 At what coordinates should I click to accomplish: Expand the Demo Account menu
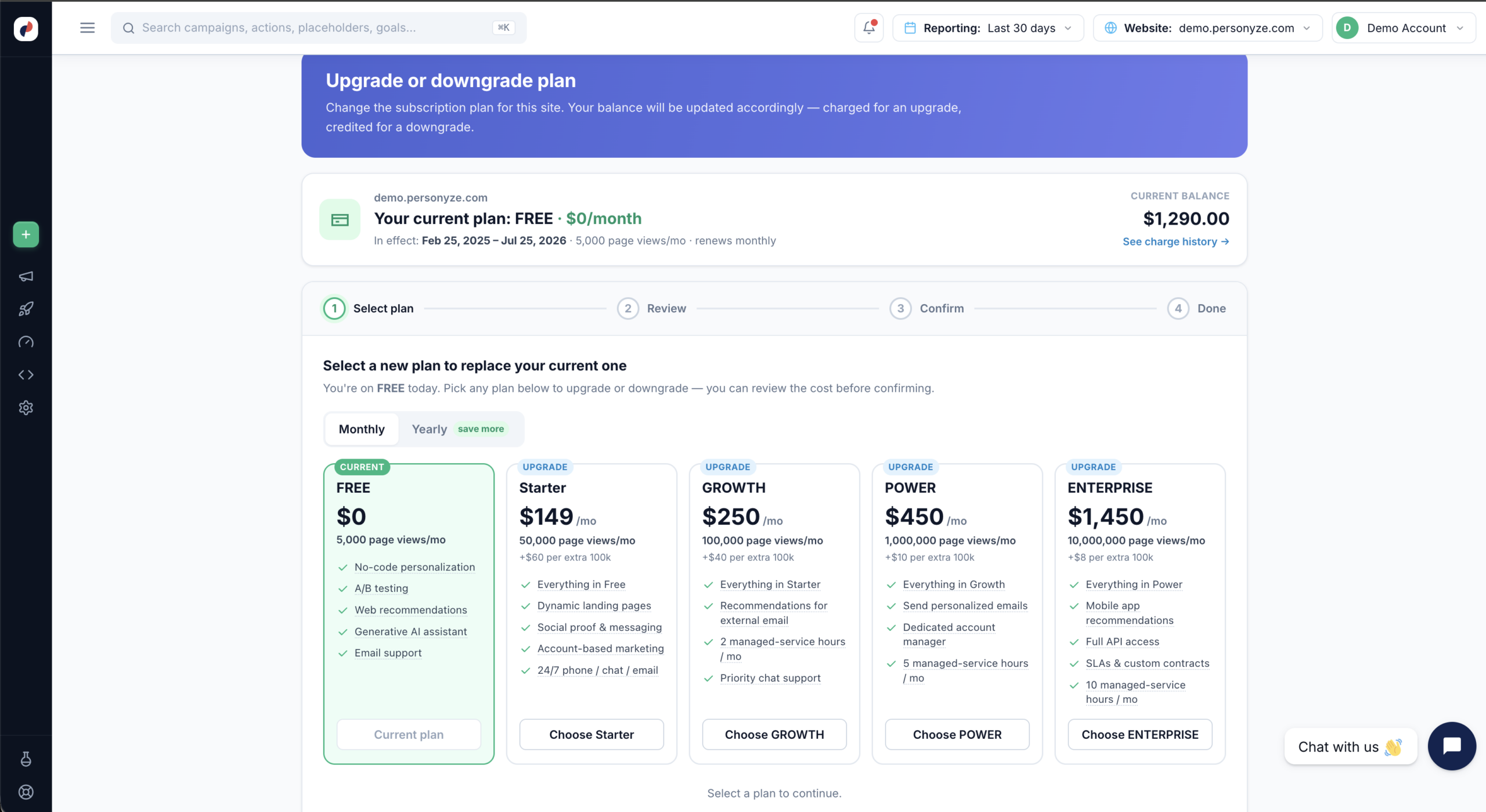tap(1404, 28)
